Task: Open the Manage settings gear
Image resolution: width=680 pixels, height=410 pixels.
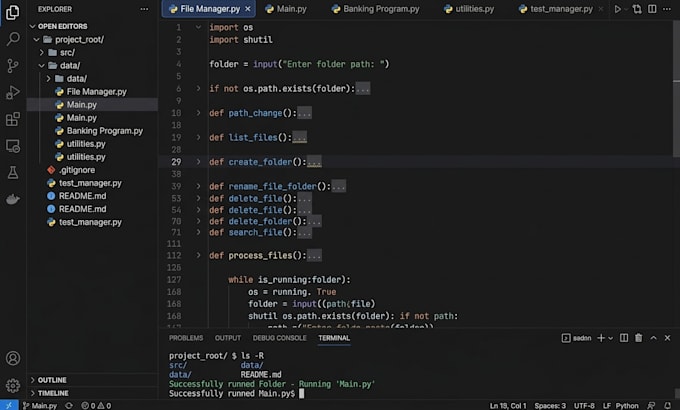Action: 13,385
